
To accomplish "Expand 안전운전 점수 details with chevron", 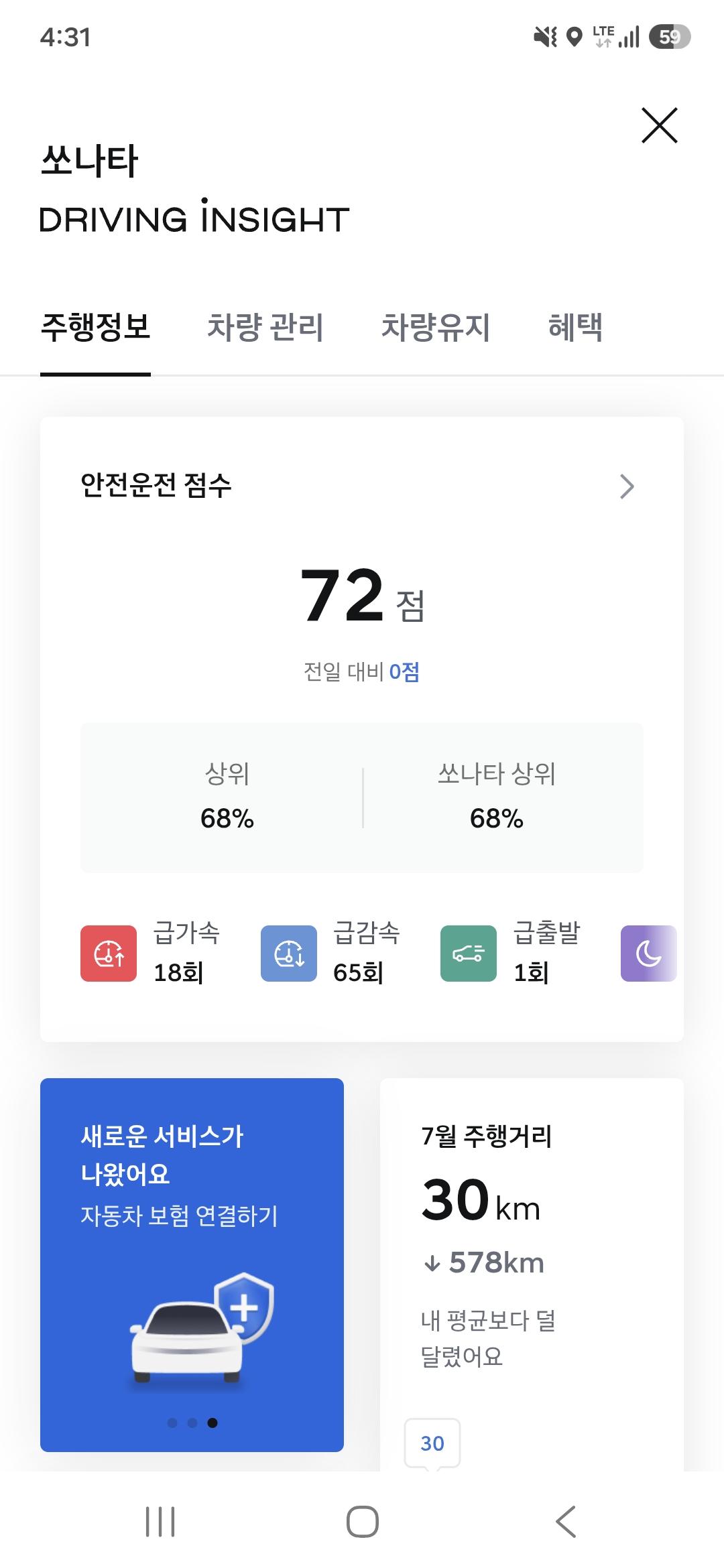I will [x=627, y=486].
